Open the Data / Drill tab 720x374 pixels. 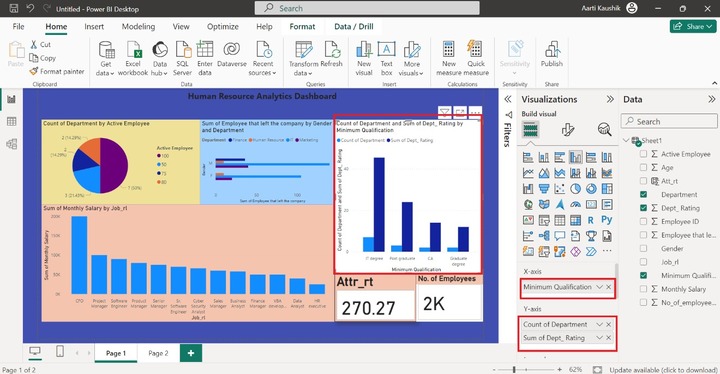(354, 27)
